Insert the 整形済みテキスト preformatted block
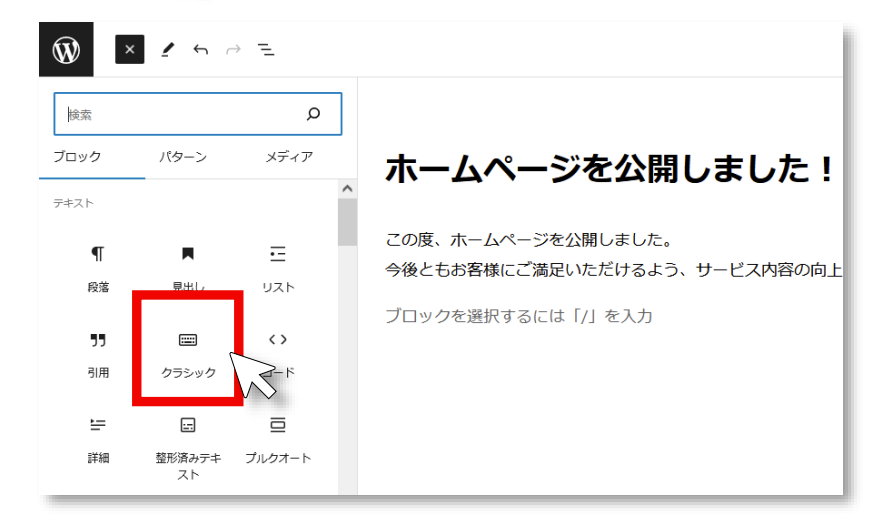 (188, 445)
